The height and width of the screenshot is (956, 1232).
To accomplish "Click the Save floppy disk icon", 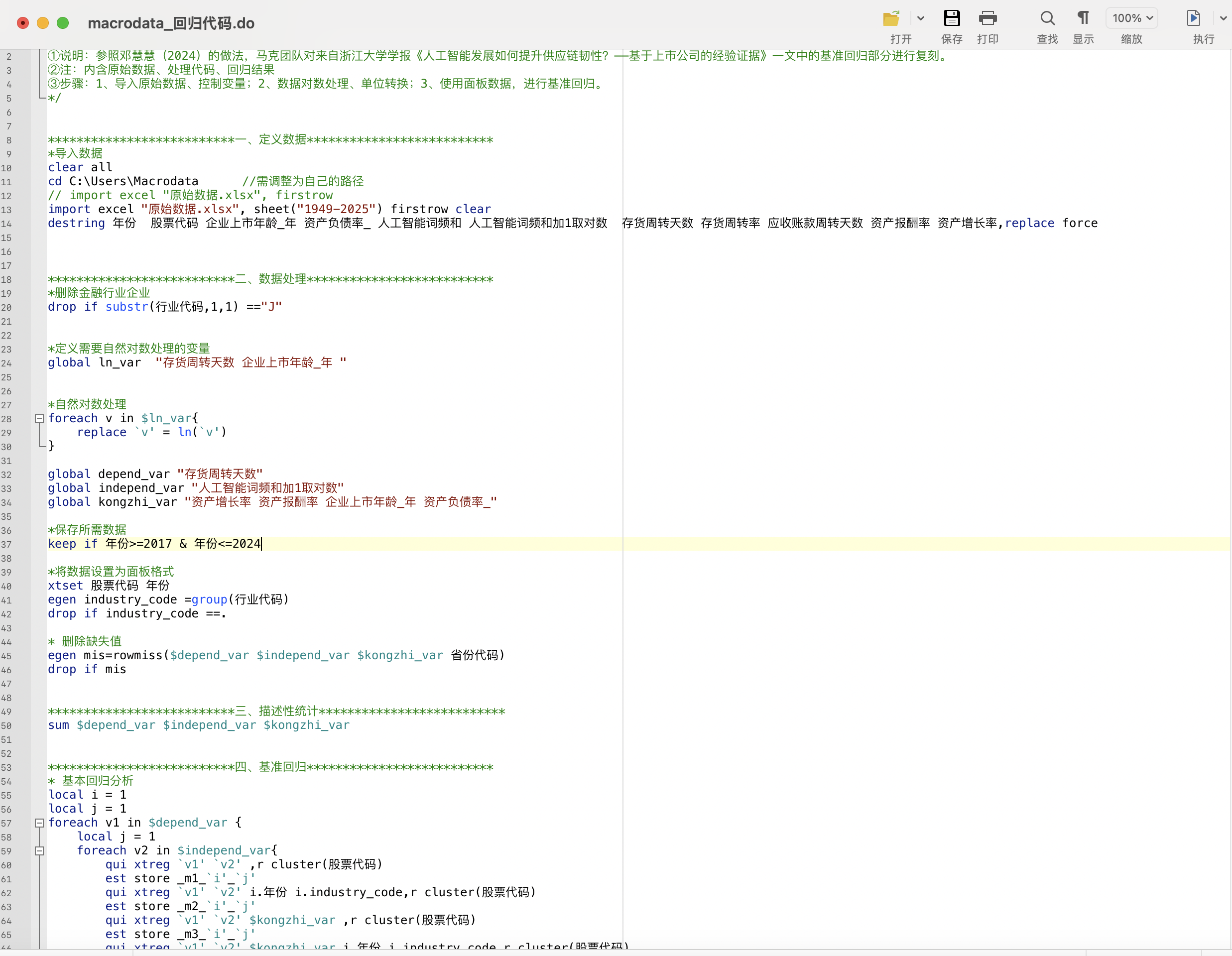I will [x=952, y=18].
